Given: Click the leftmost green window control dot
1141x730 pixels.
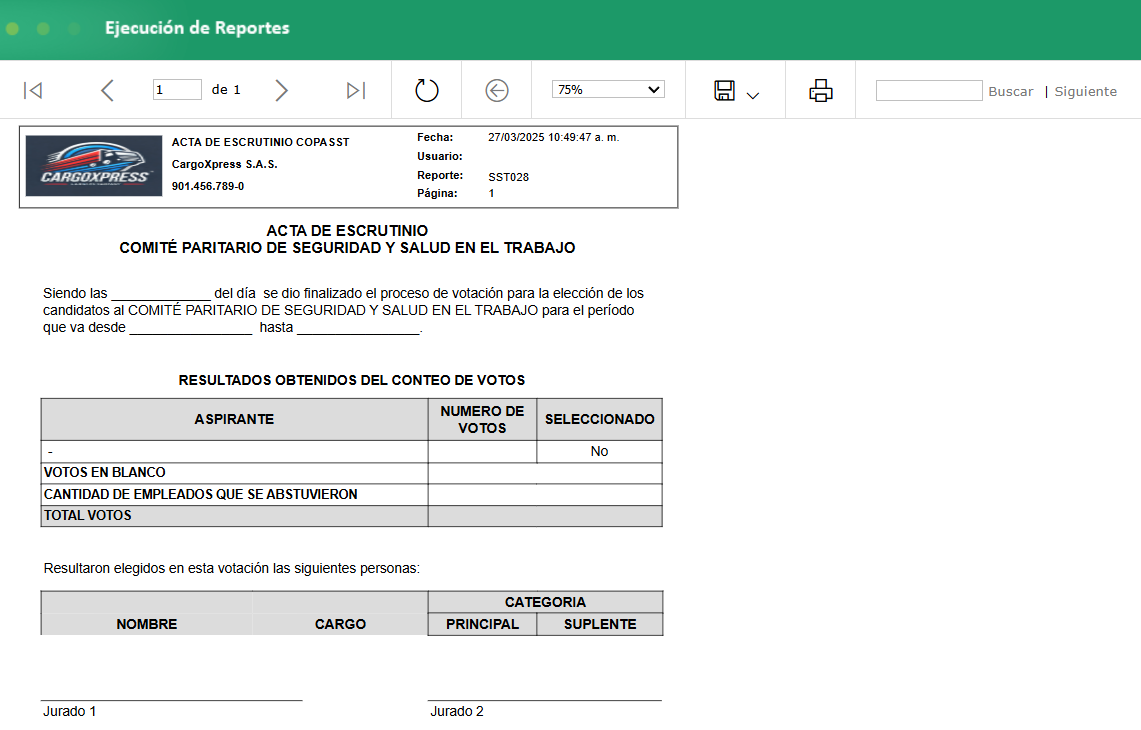Looking at the screenshot, I should 12,29.
